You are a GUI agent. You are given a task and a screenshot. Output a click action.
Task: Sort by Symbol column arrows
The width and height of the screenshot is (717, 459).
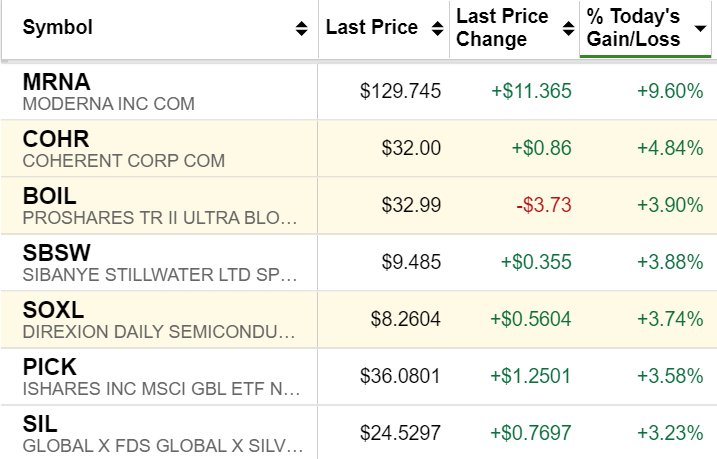302,29
